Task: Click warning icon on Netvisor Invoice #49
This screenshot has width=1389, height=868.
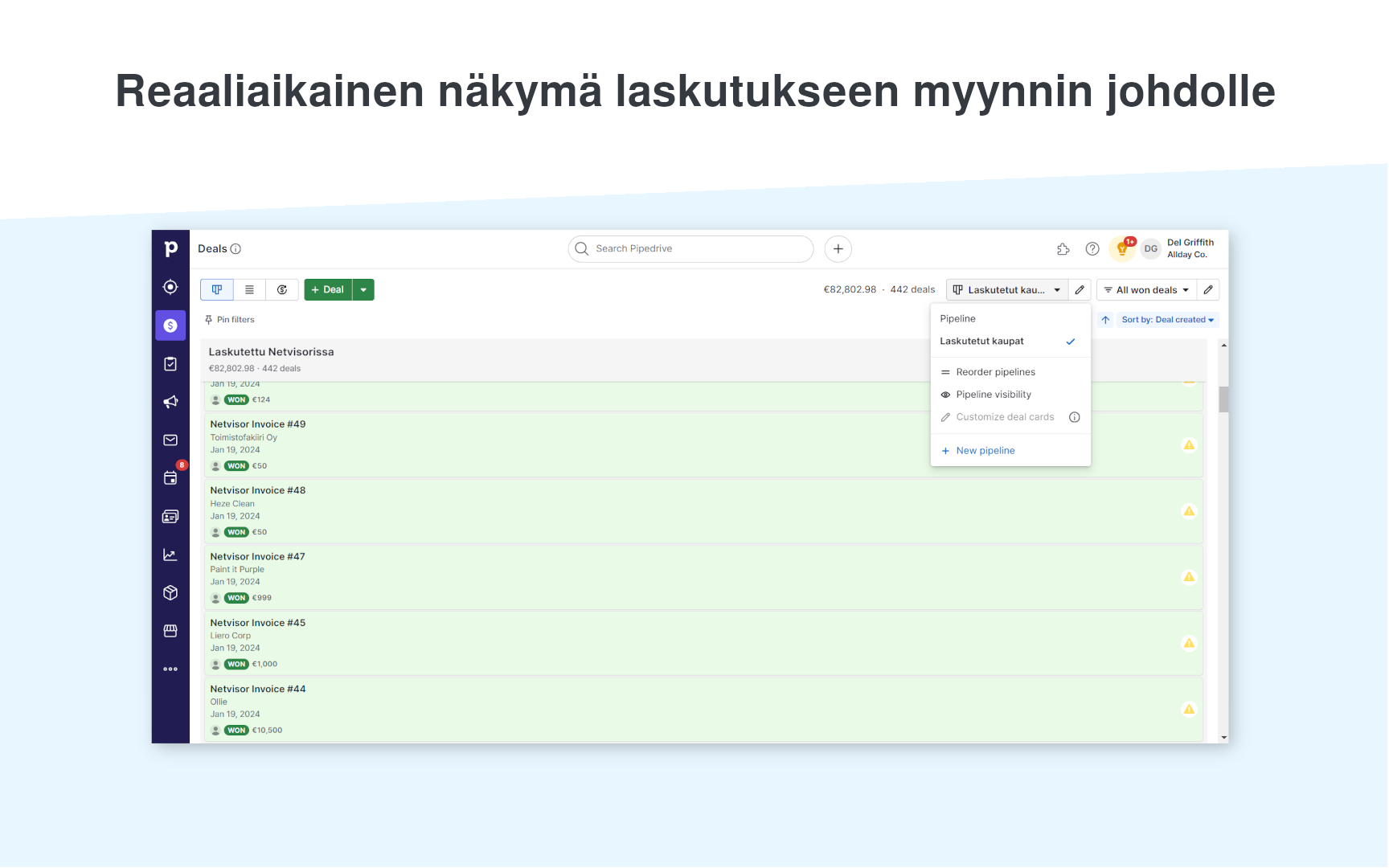Action: tap(1189, 445)
